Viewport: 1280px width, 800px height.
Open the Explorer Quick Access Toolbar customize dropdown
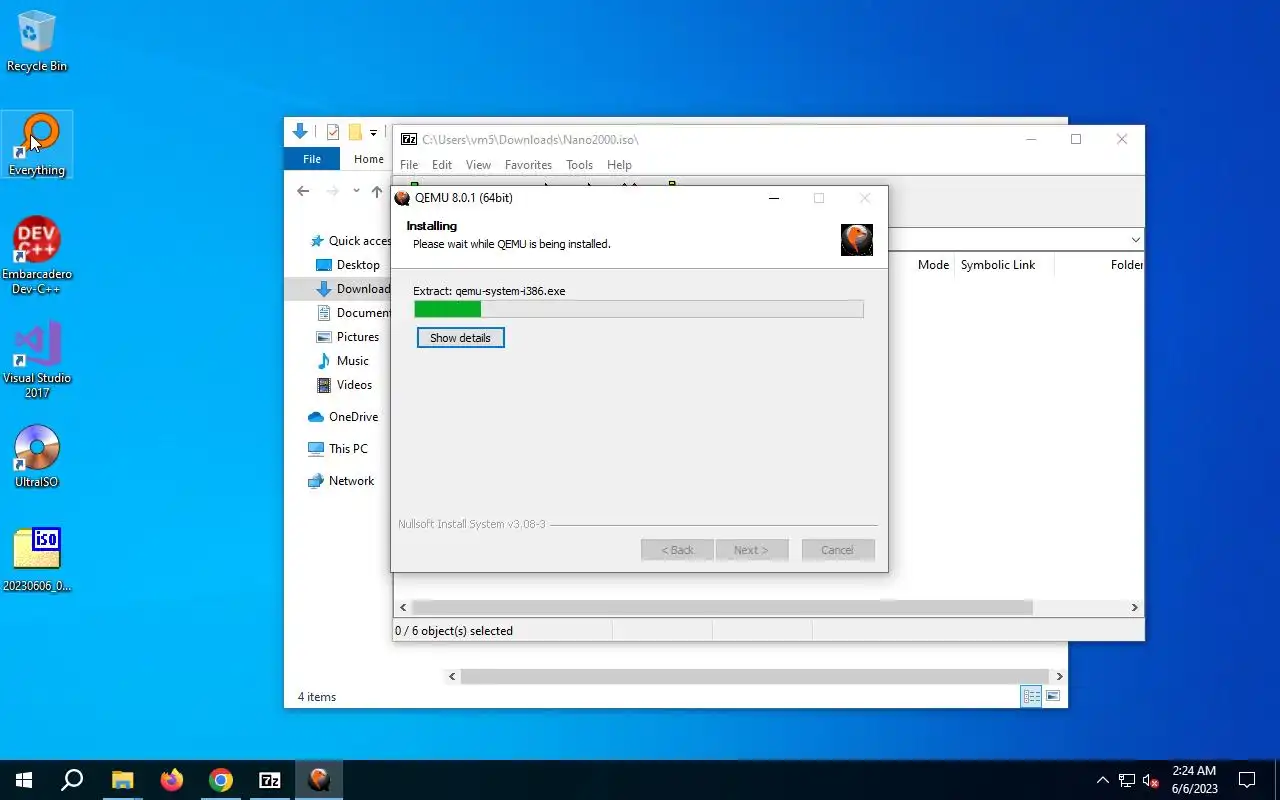[x=373, y=132]
